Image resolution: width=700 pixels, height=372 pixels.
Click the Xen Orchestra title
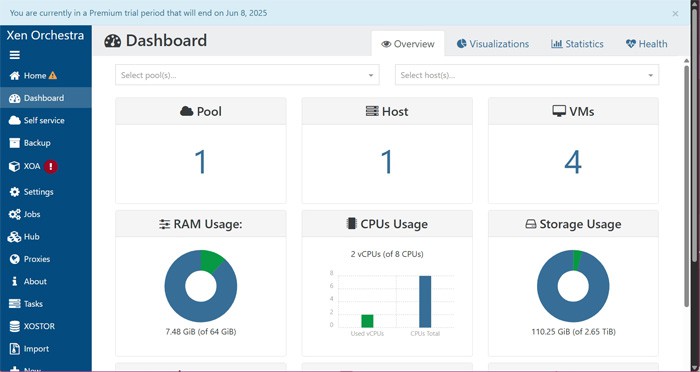pos(45,36)
